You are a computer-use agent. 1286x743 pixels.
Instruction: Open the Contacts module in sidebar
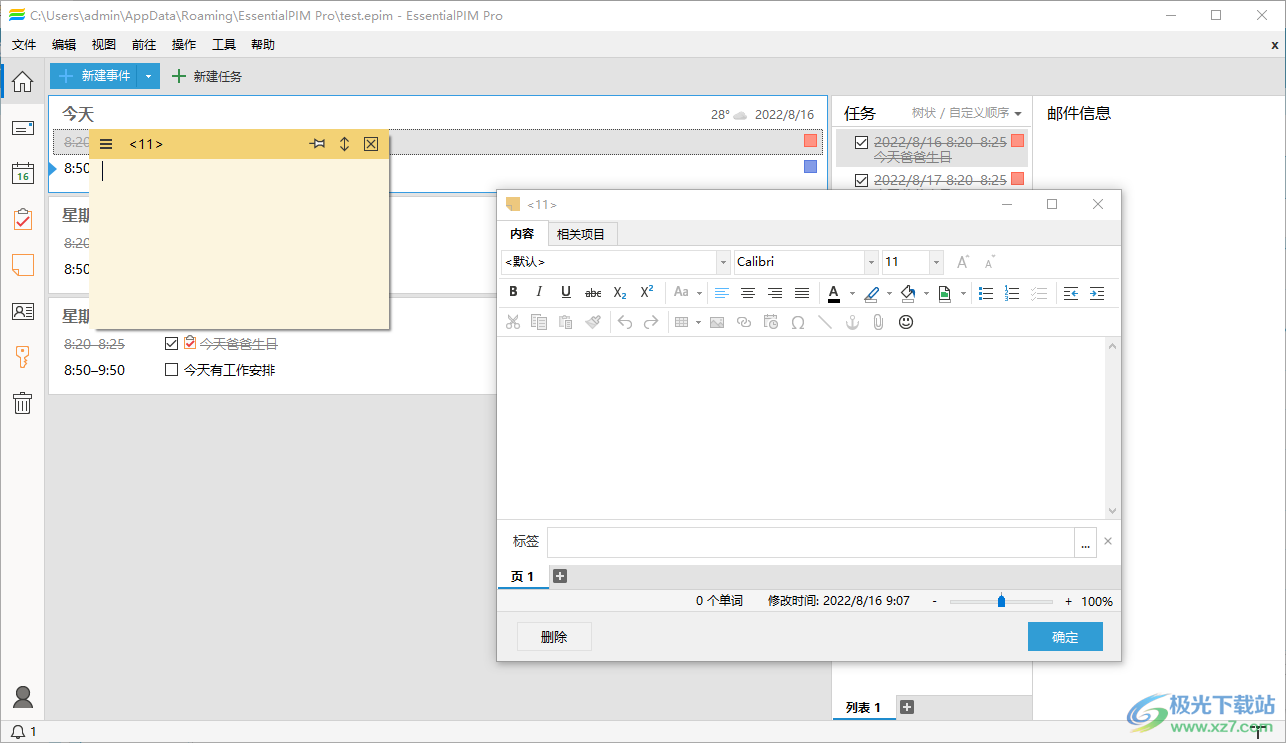tap(22, 311)
